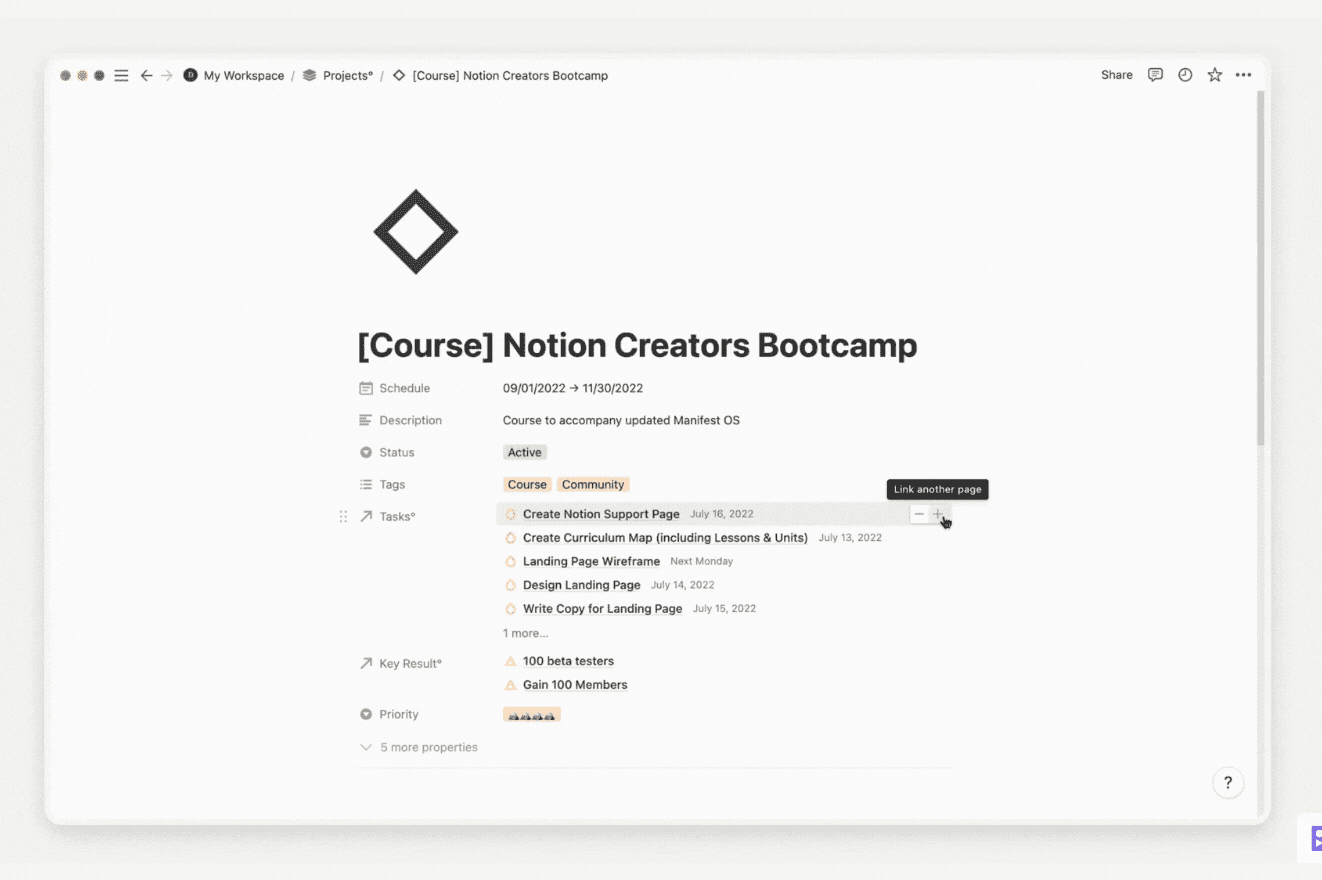Open the My Workspace breadcrumb

244,75
